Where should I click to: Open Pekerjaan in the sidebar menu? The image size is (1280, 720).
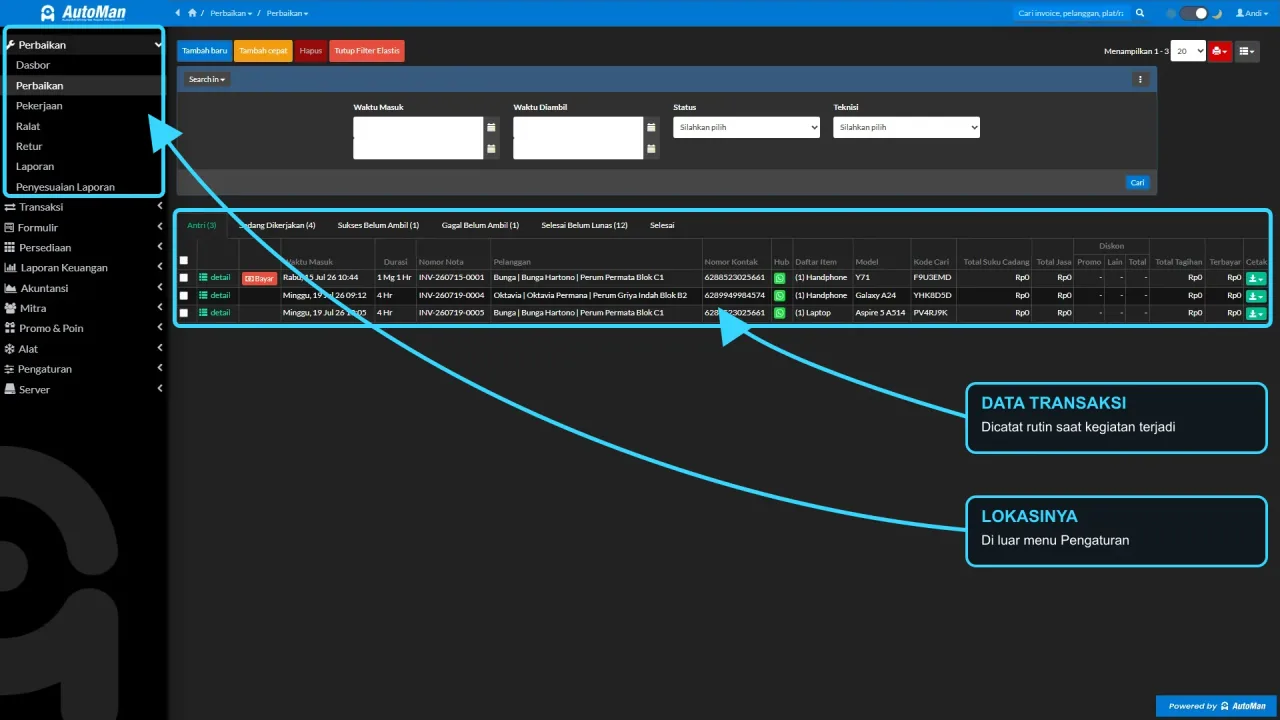(x=39, y=105)
